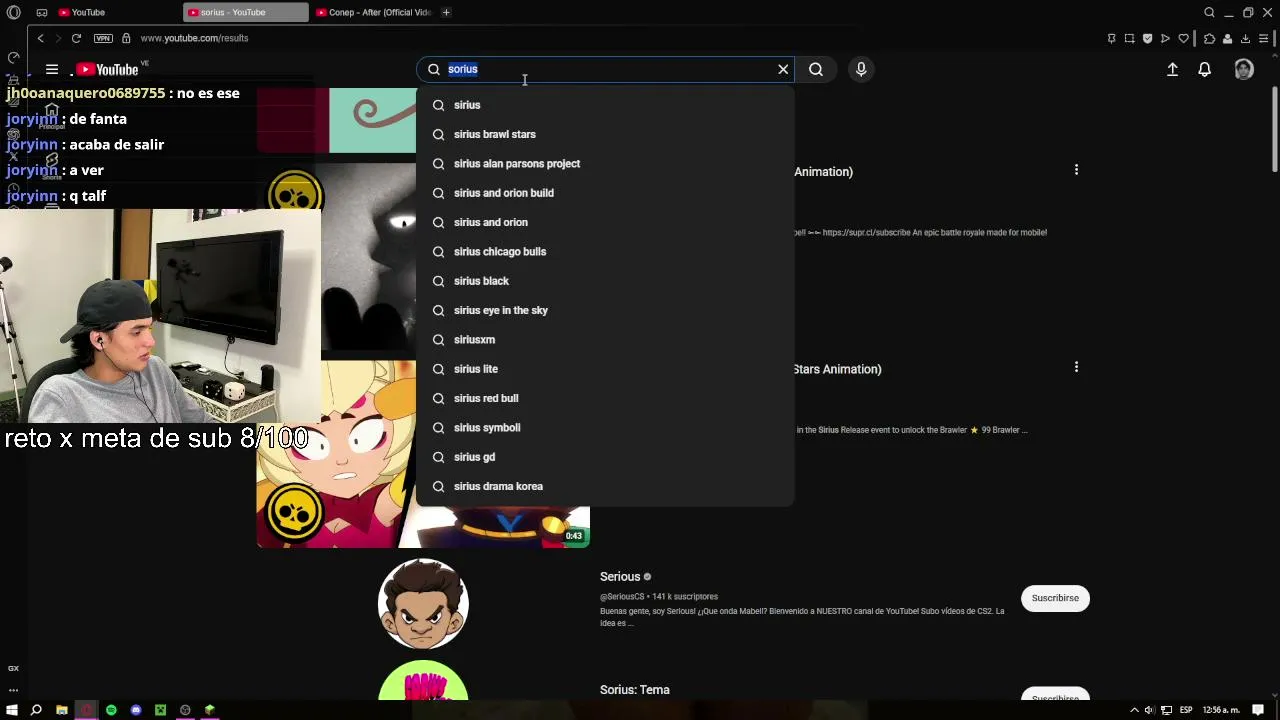
Task: Click the address bar URL
Action: [x=194, y=38]
